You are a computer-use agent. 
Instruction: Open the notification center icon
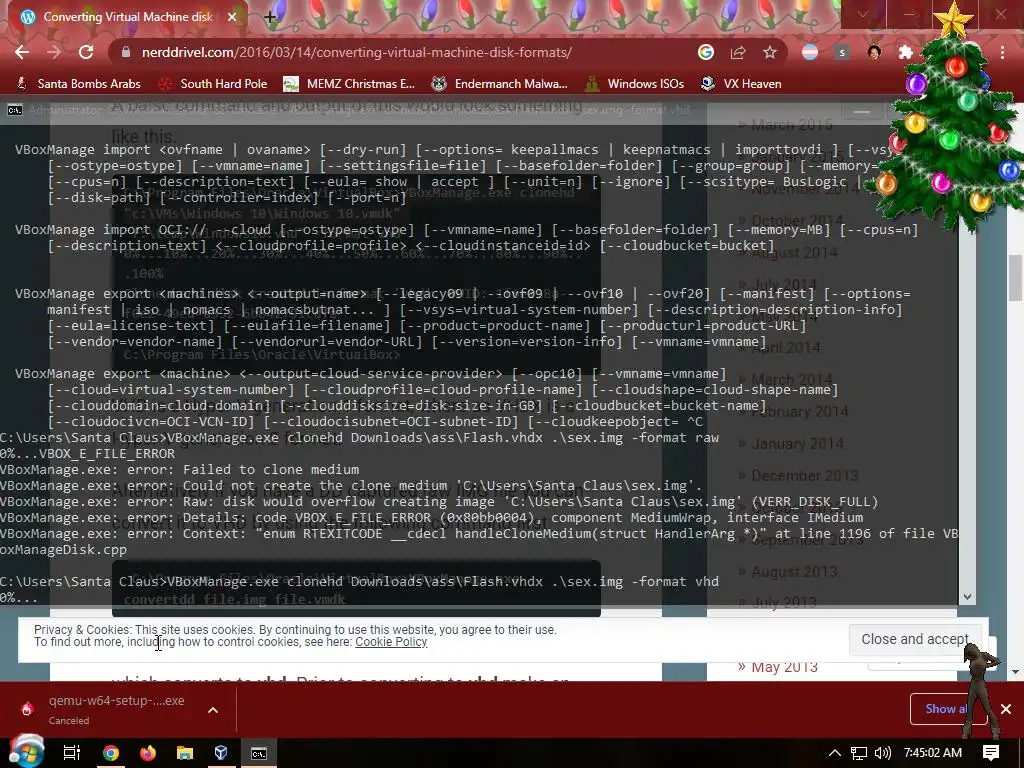(991, 753)
